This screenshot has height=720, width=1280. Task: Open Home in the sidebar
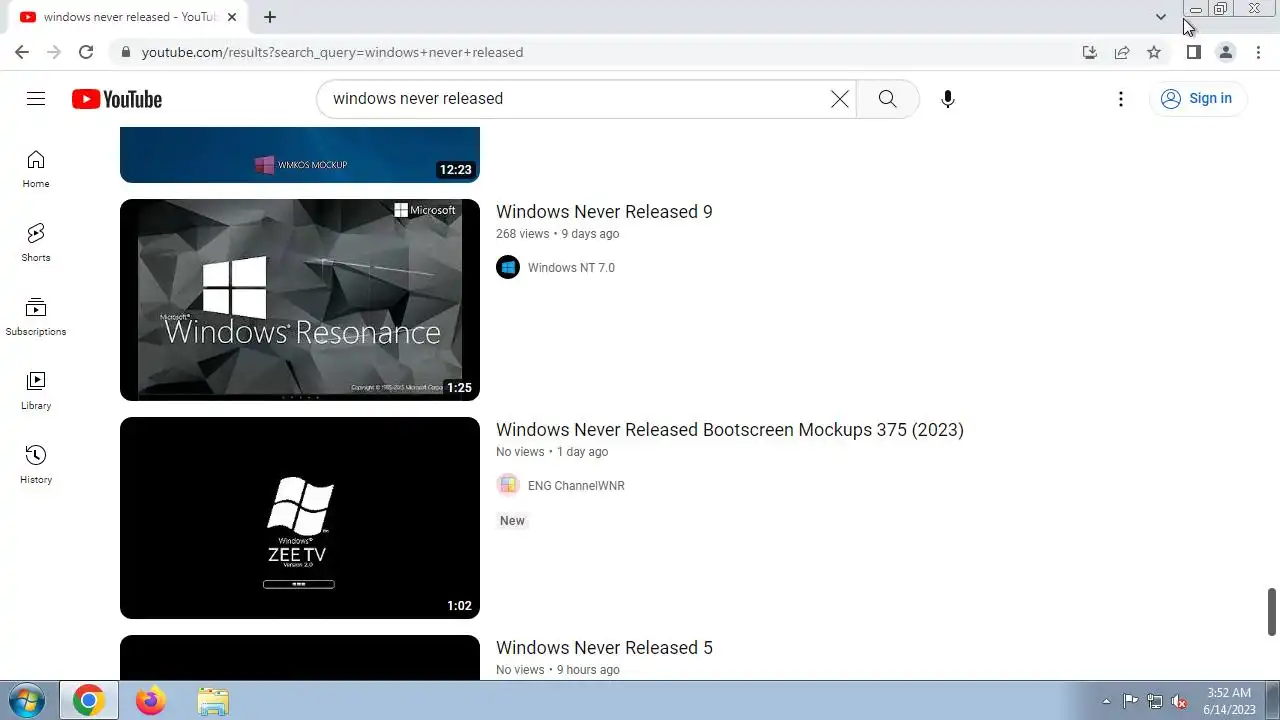(x=36, y=169)
